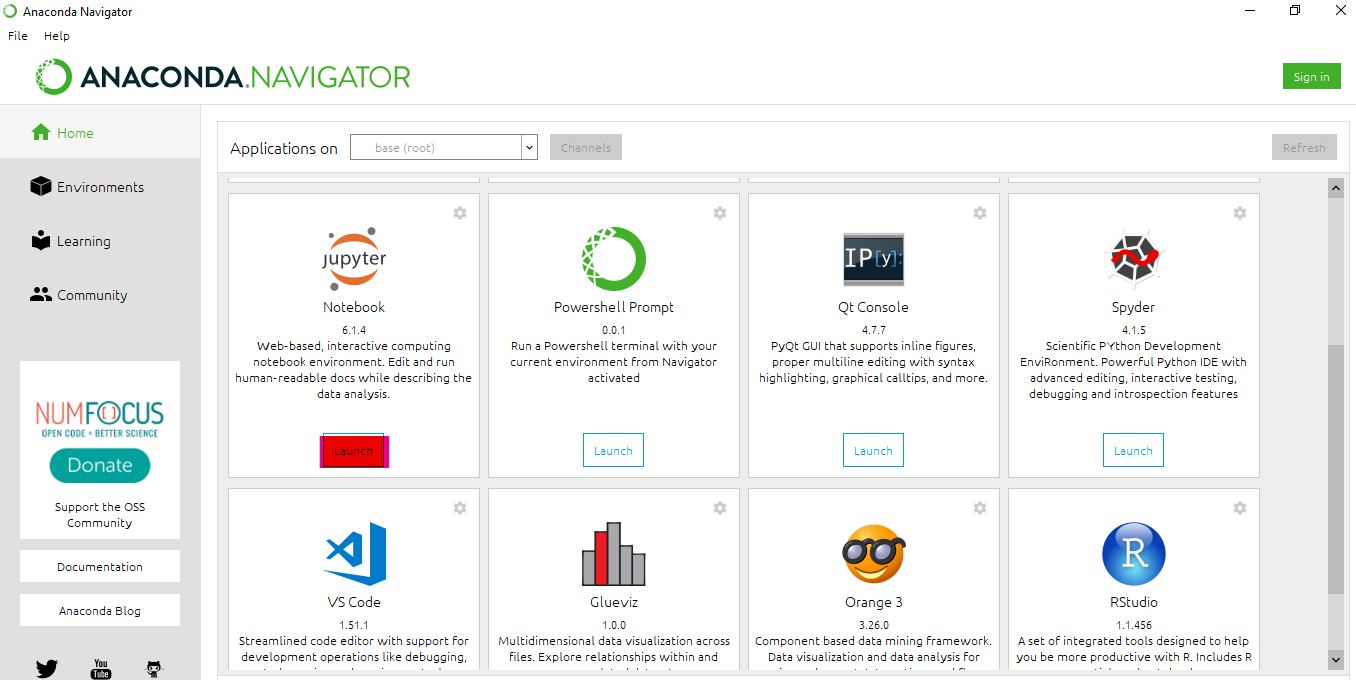Screen dimensions: 1356x680
Task: Open the YouTube icon in sidebar
Action: coord(100,668)
